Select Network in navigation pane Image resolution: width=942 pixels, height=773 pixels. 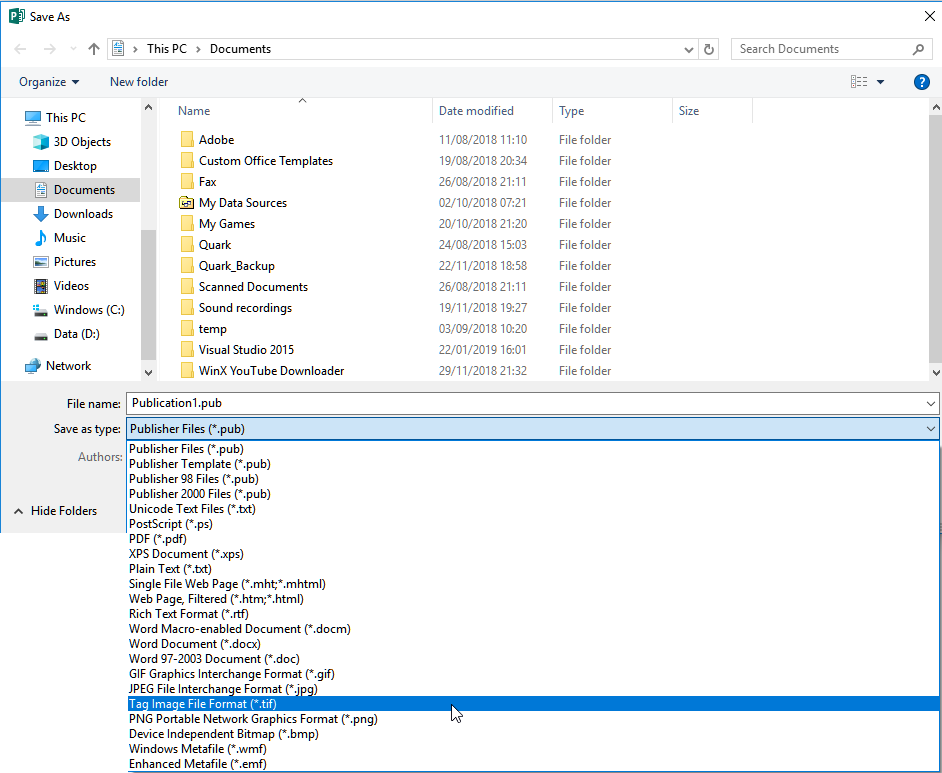coord(58,366)
